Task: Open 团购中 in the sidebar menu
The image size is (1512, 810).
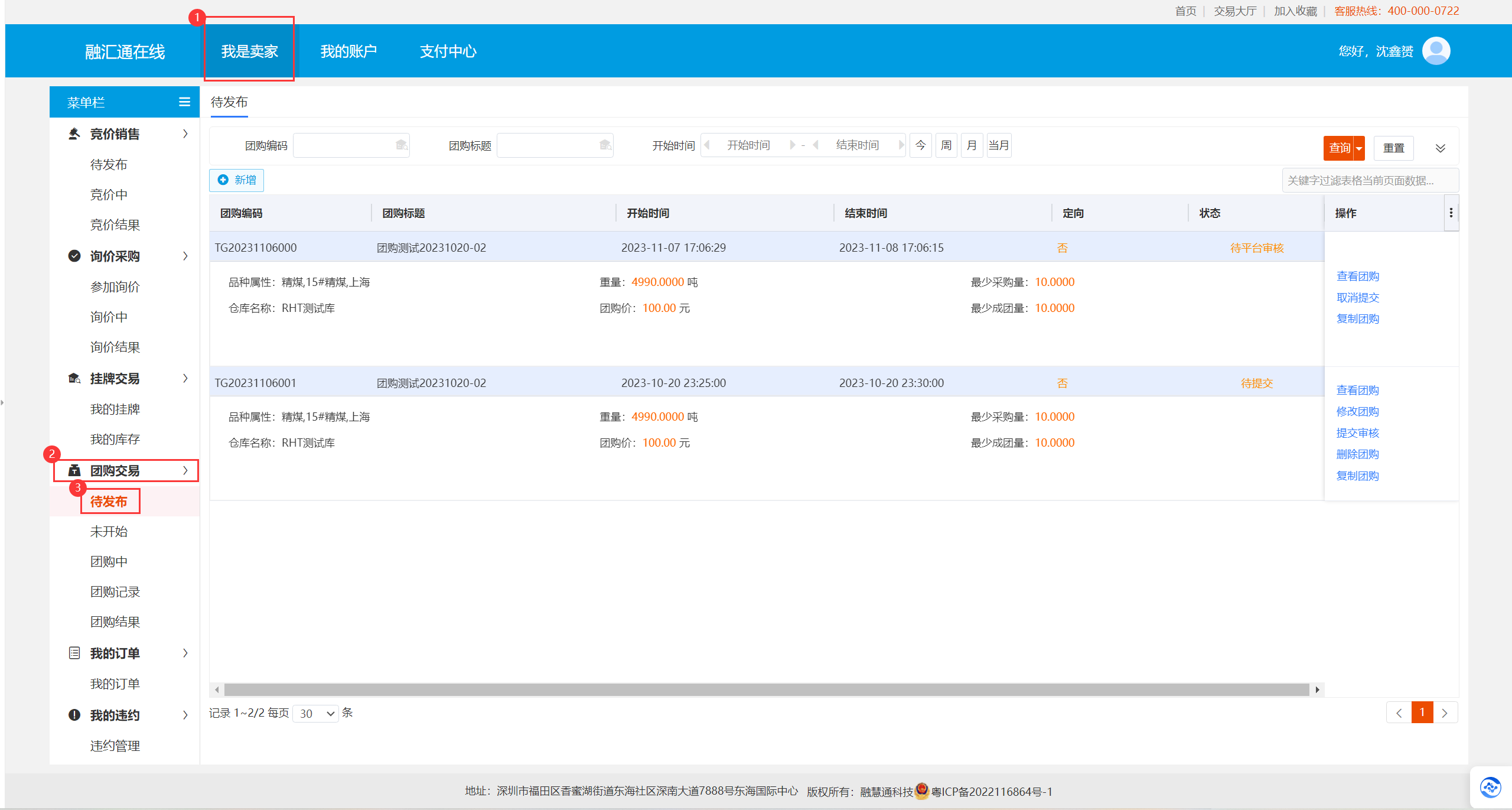Action: click(109, 561)
